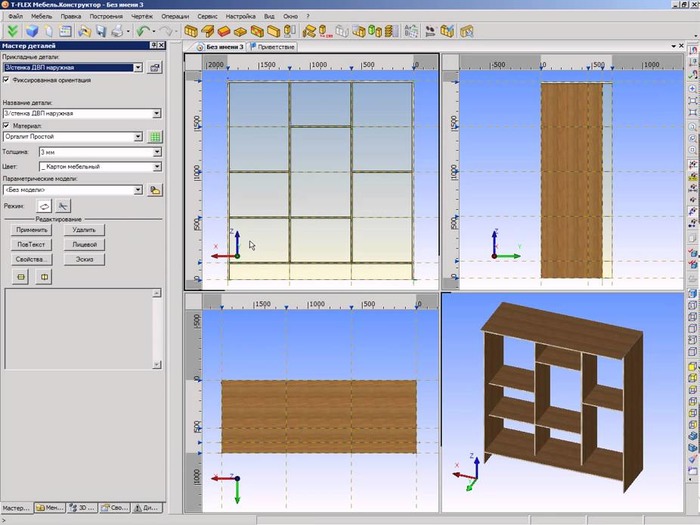The image size is (700, 525).
Task: Open the parts library button beside Прикладные детали
Action: [154, 67]
